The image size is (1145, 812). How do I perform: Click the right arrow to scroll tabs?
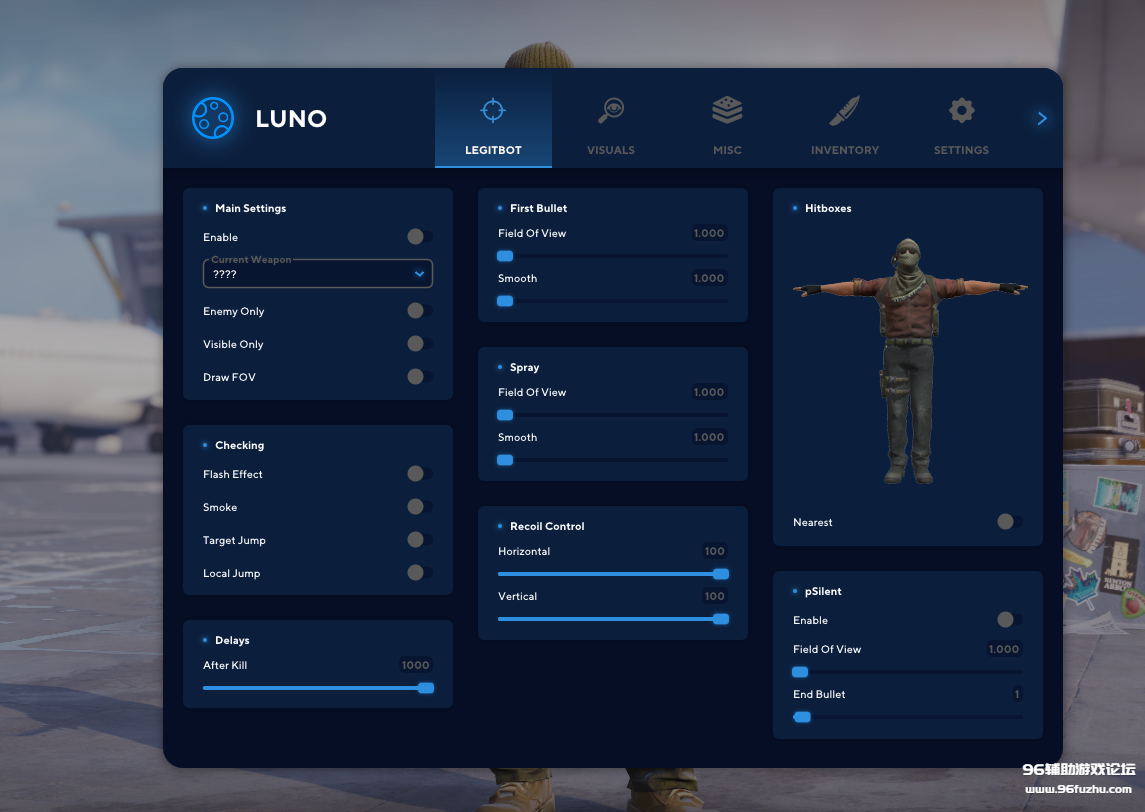tap(1042, 119)
